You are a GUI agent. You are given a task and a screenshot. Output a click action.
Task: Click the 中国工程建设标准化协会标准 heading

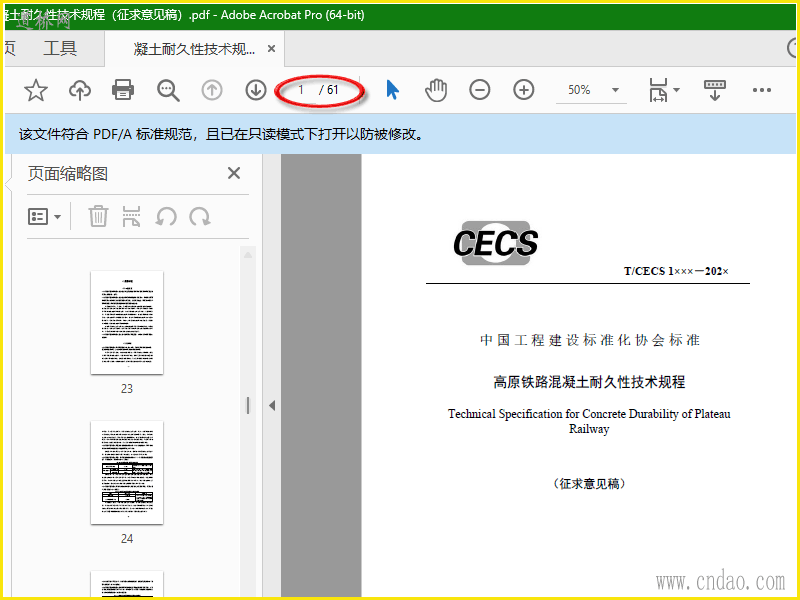pyautogui.click(x=589, y=340)
